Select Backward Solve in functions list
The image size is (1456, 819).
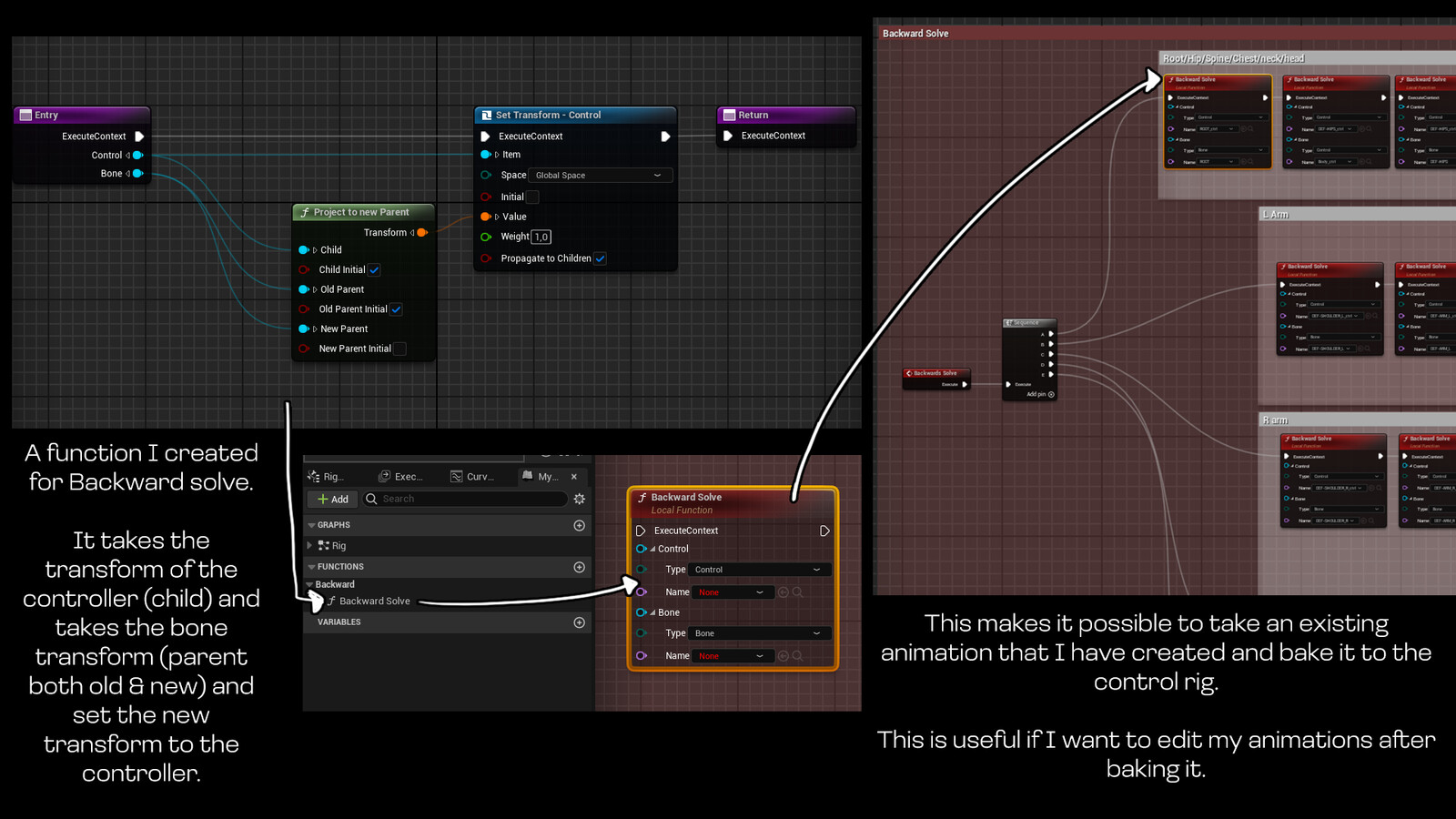coord(375,602)
